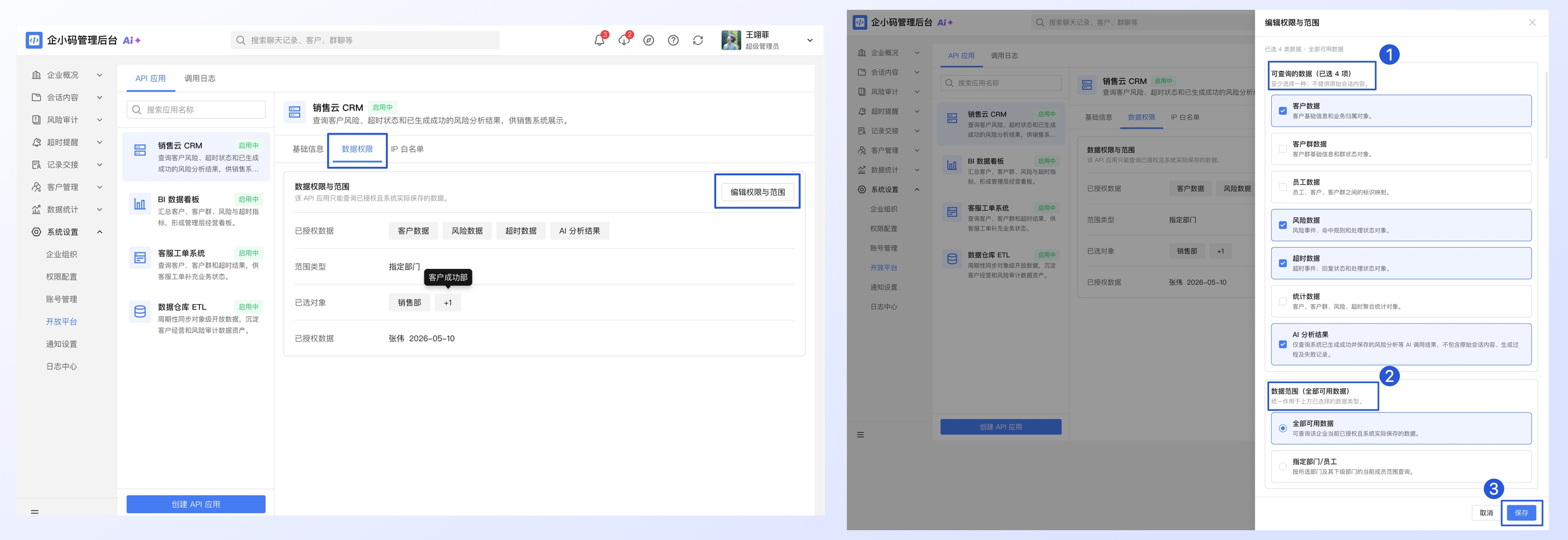Open the download center cloud icon

pyautogui.click(x=624, y=40)
